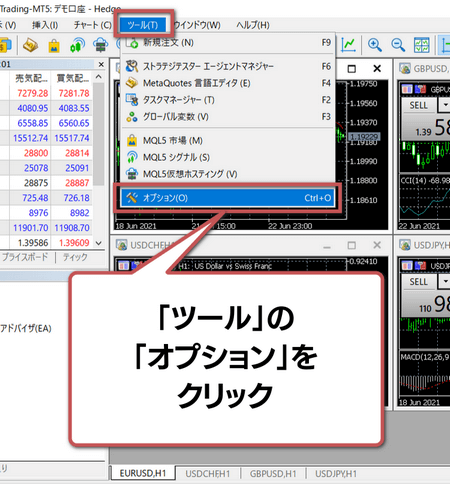
Task: Select the ask price 1.39609 cell
Action: (74, 243)
